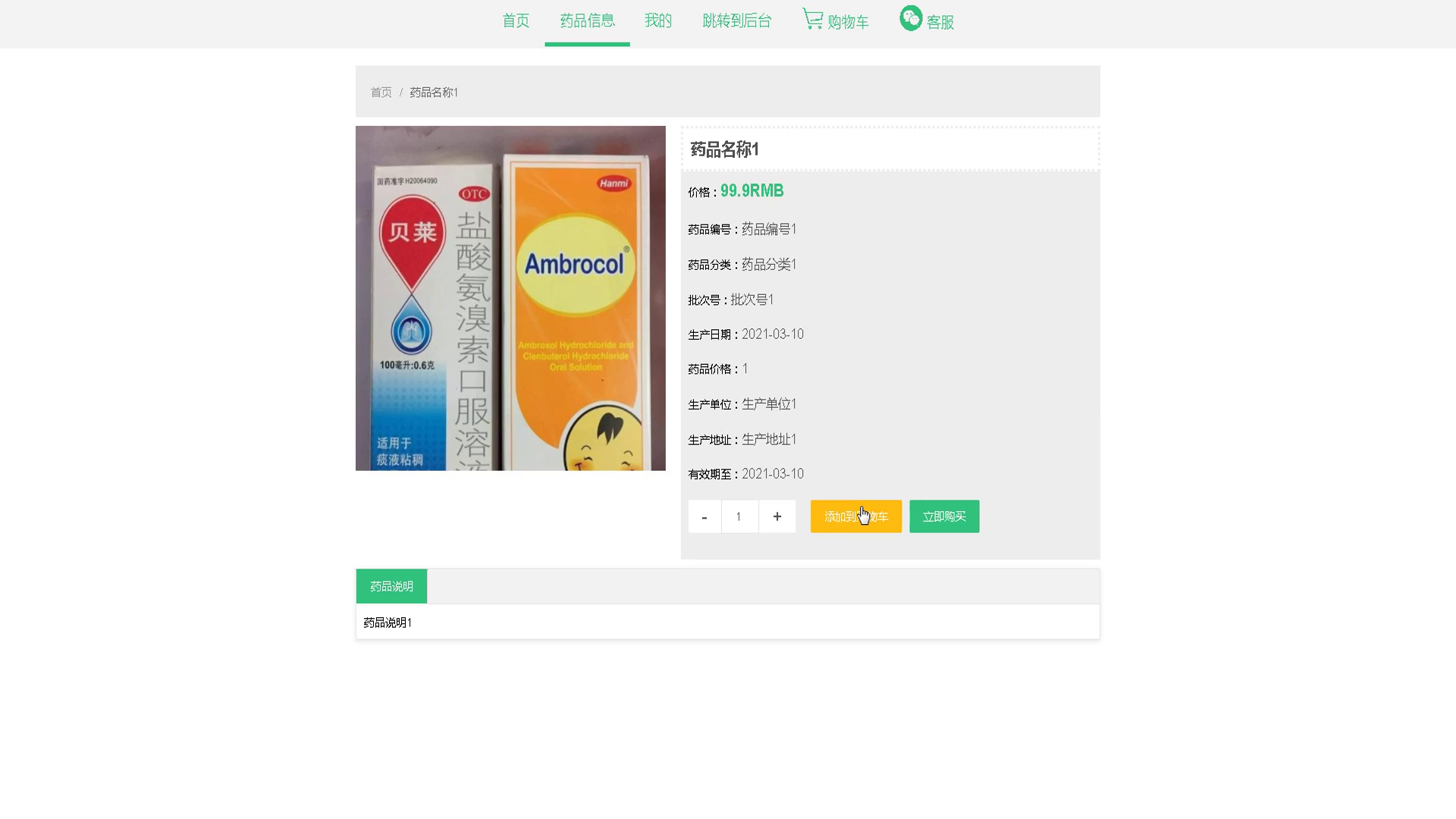1456x819 pixels.
Task: Click the medicine product image
Action: [x=510, y=298]
